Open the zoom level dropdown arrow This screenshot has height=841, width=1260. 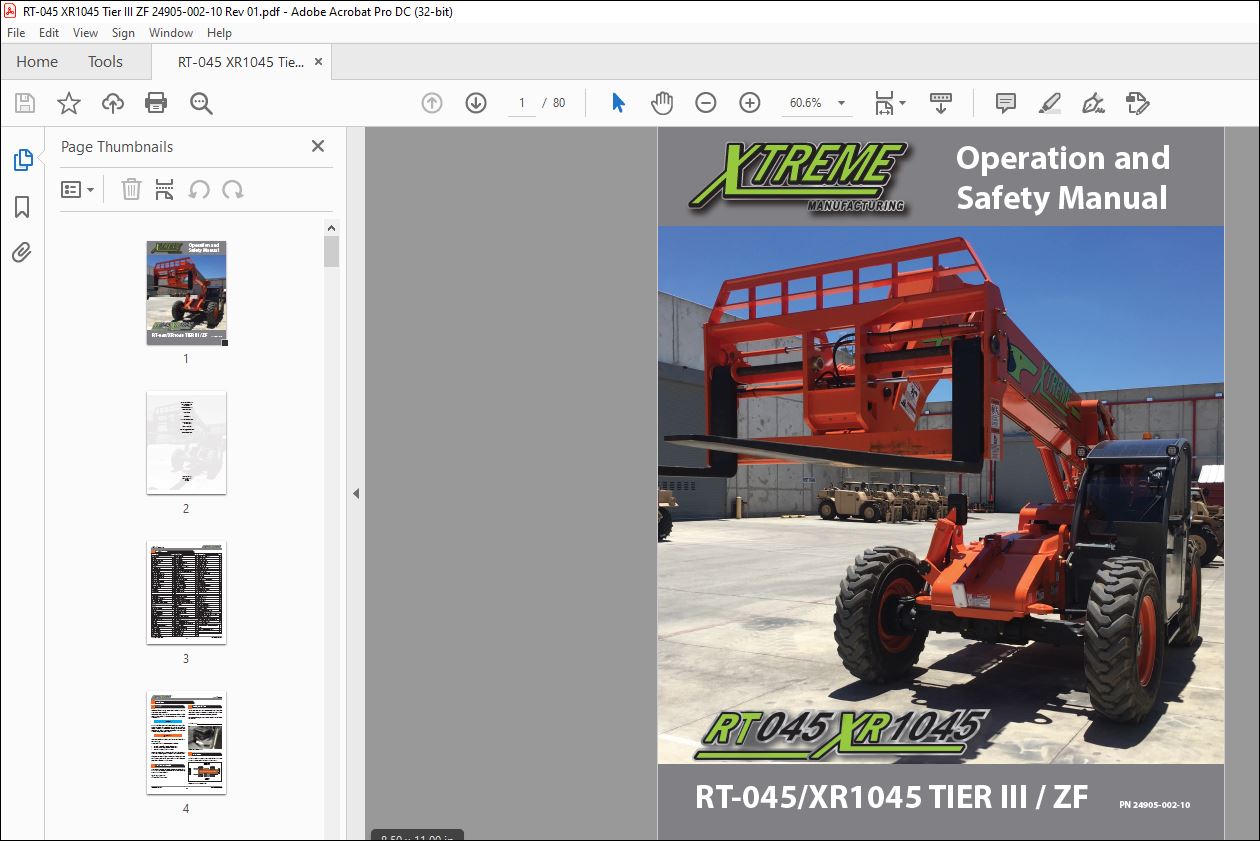pos(841,103)
